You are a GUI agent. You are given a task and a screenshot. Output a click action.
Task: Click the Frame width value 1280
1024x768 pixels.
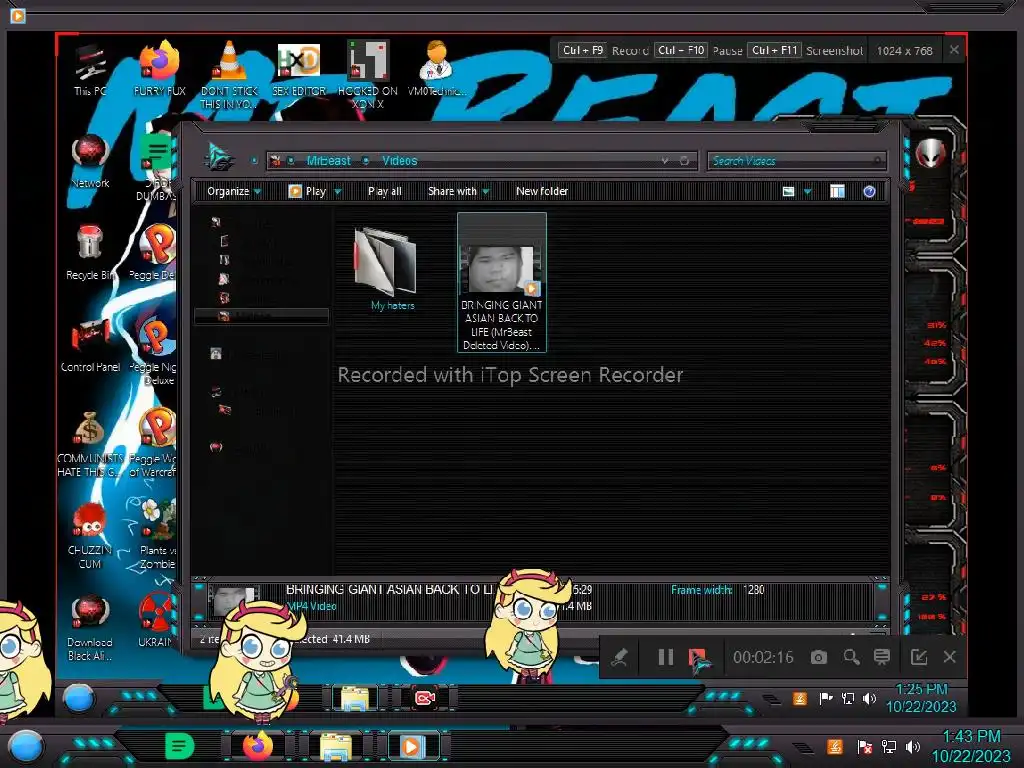[754, 590]
